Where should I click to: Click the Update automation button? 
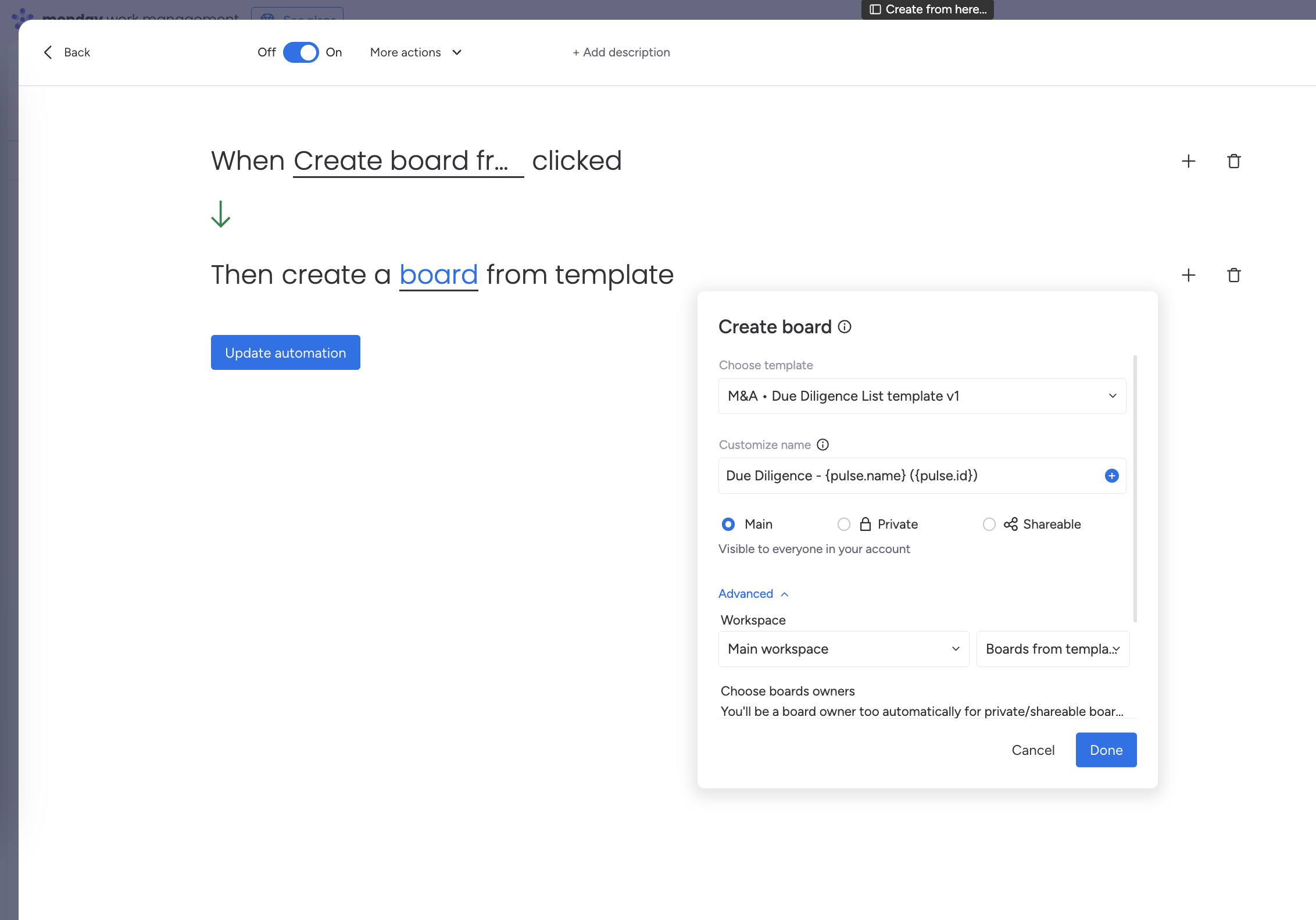(x=285, y=352)
